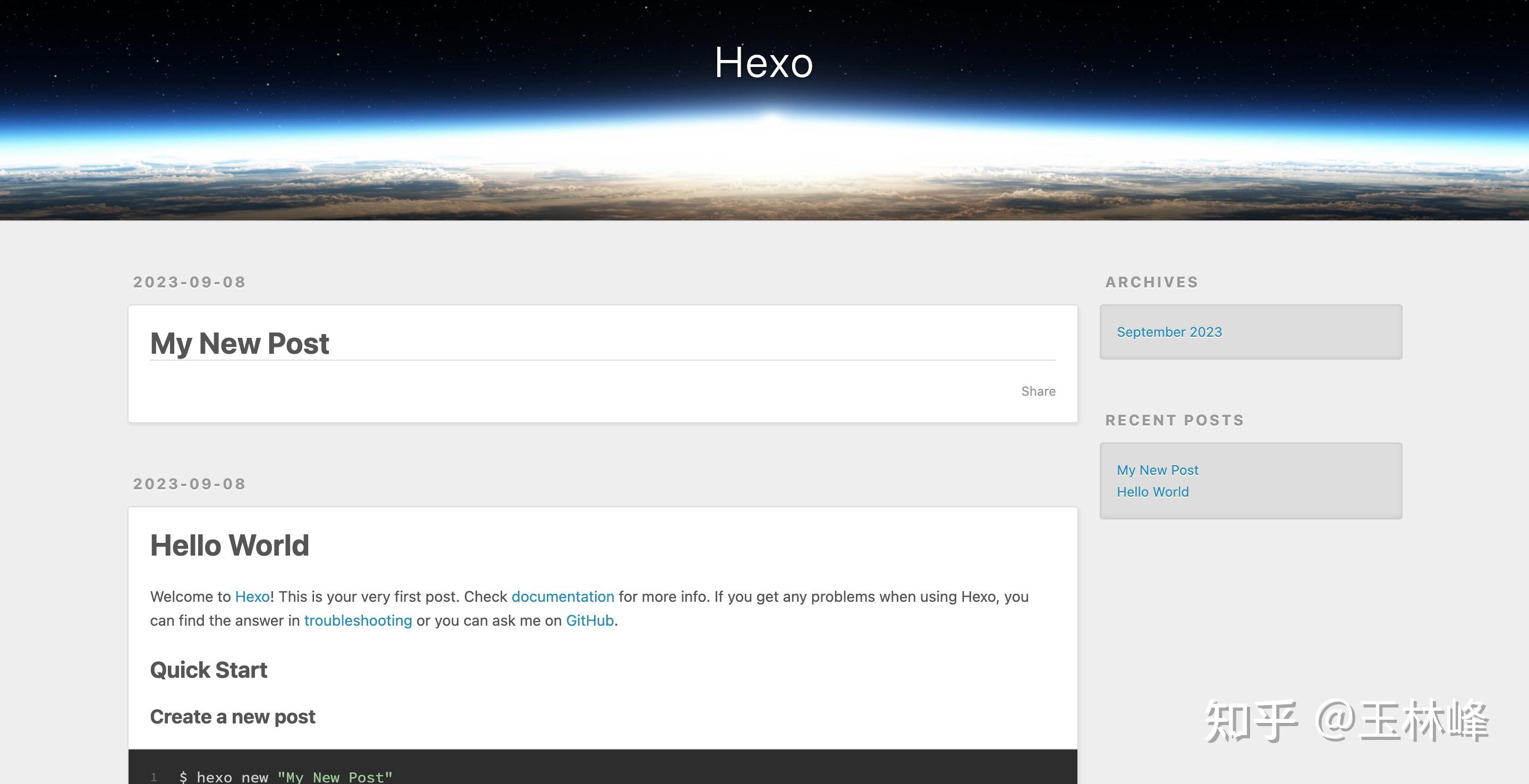Select Hello World under Recent Posts
The width and height of the screenshot is (1529, 784).
(1152, 492)
